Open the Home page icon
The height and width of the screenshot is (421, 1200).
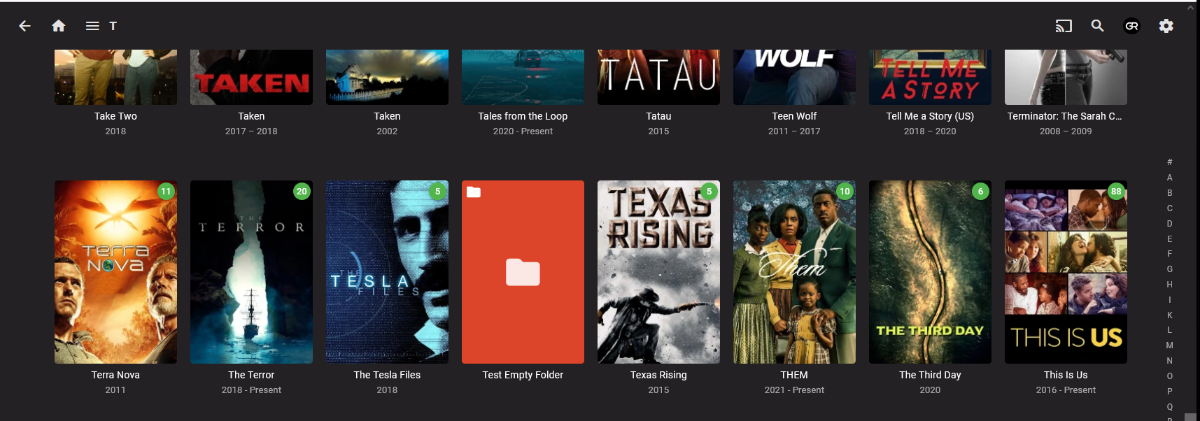tap(59, 26)
